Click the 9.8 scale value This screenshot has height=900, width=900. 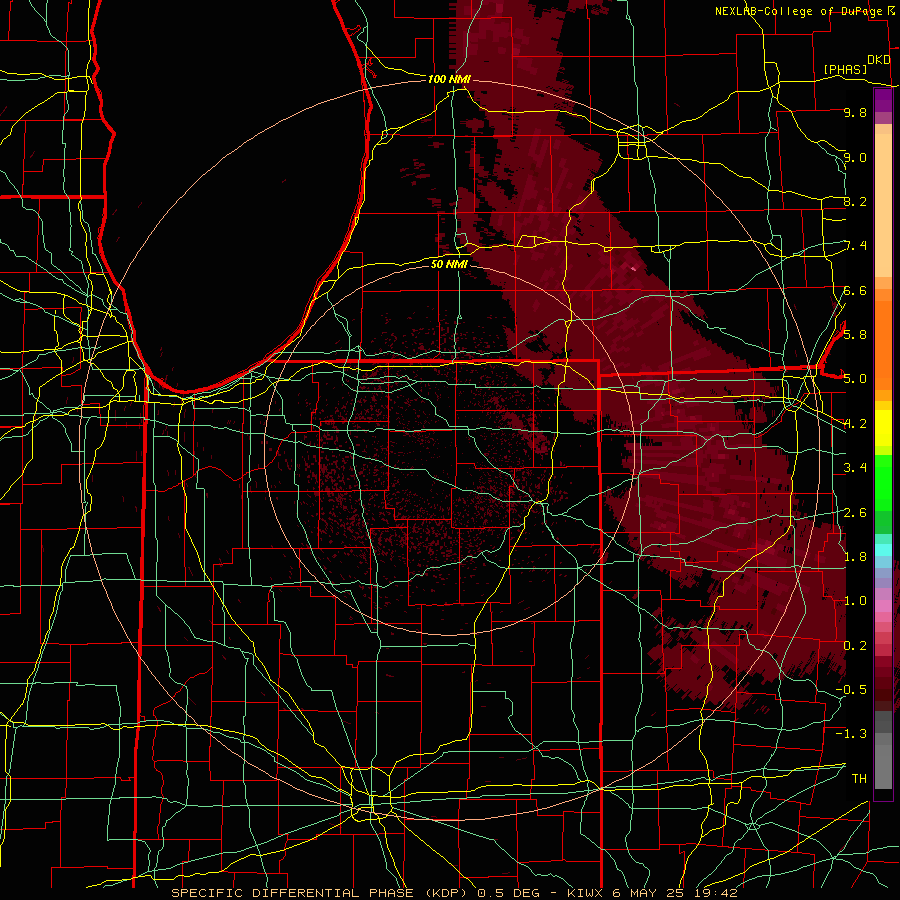pos(855,112)
